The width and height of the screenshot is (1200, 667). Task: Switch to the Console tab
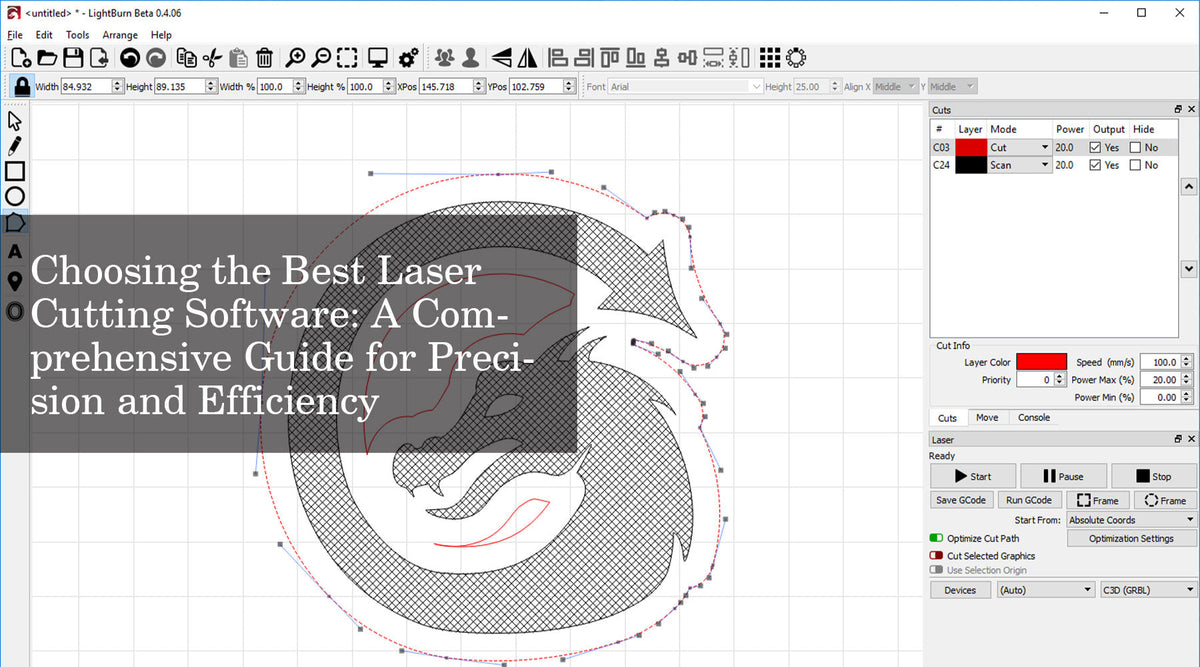tap(1034, 417)
